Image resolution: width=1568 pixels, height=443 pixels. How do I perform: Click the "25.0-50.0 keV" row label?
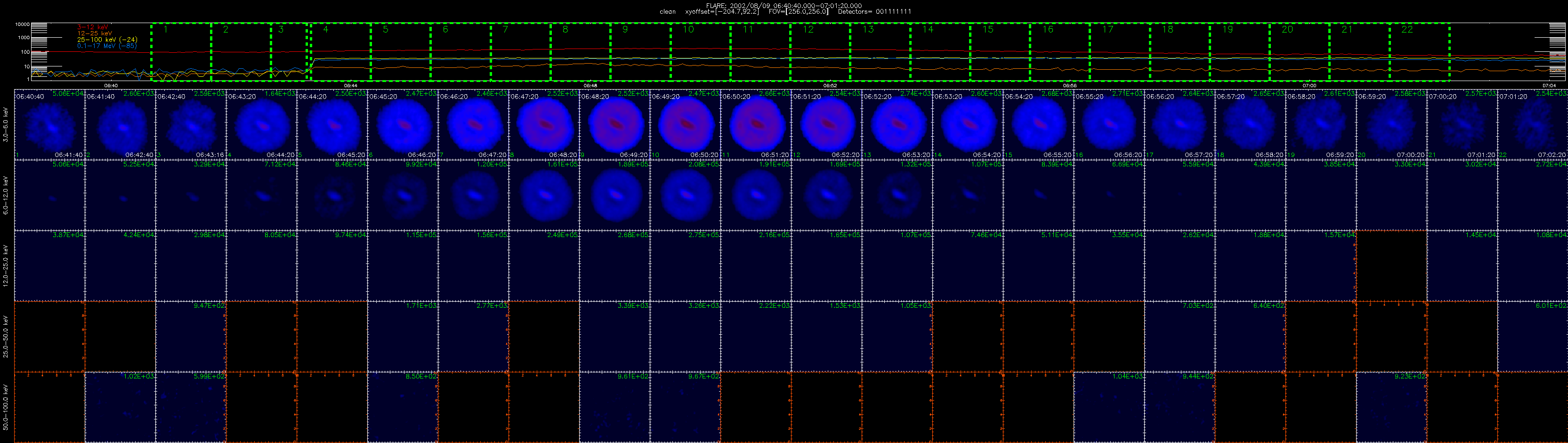coord(6,336)
